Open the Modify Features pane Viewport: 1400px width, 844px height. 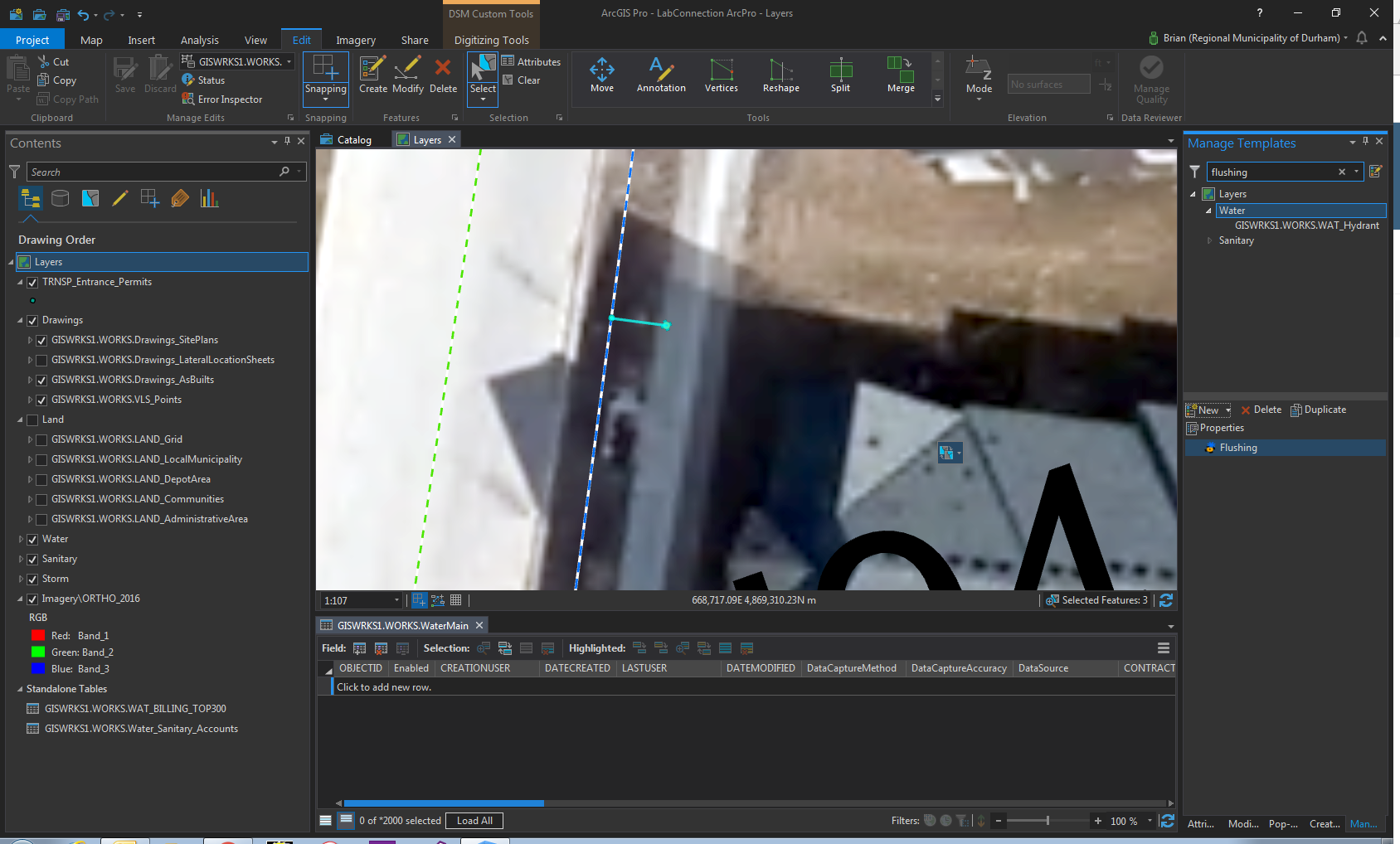point(408,75)
